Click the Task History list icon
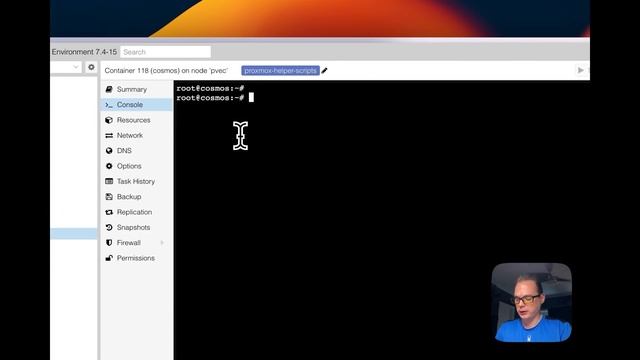The height and width of the screenshot is (360, 640). click(x=109, y=181)
